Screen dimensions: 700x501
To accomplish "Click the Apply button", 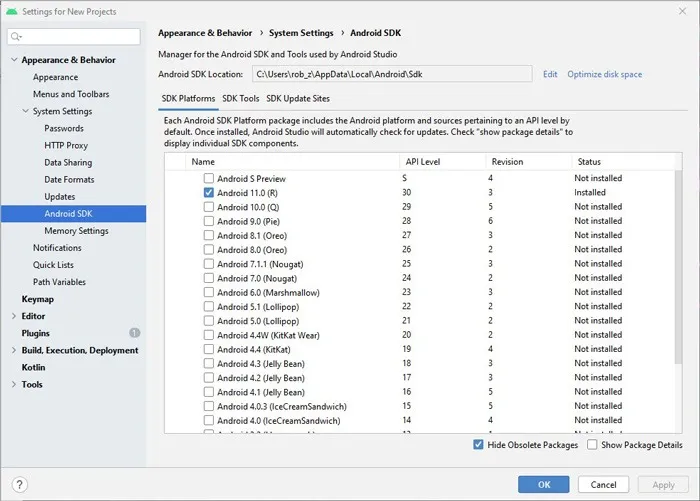I will coord(663,484).
